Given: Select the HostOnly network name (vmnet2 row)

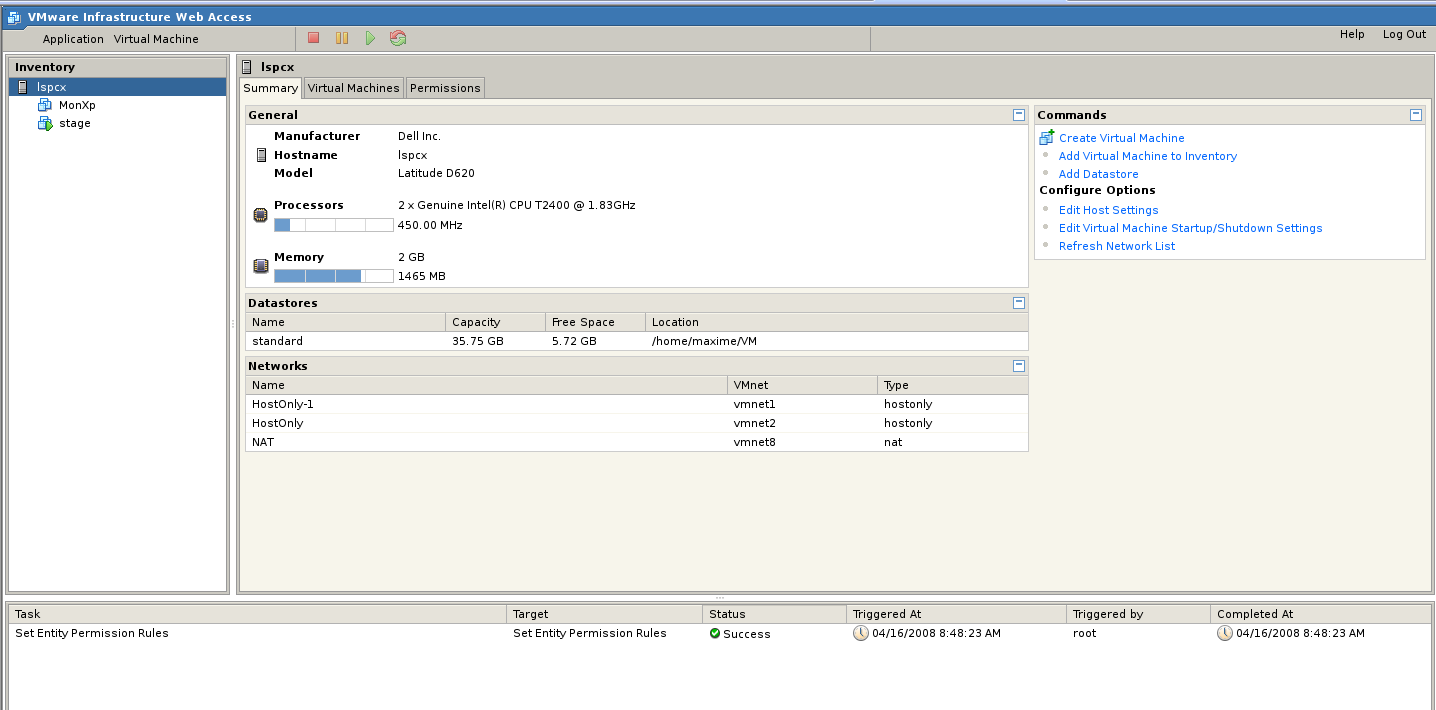Looking at the screenshot, I should (x=278, y=423).
